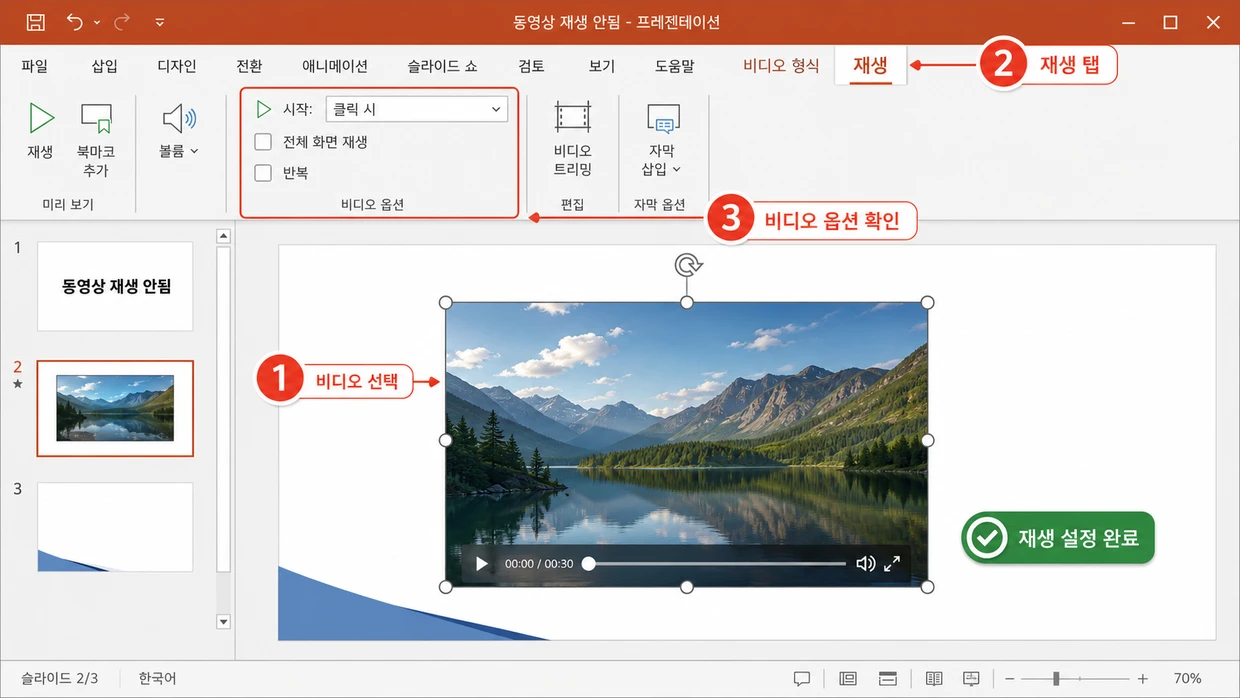Zoom in with the plus button
1240x698 pixels.
pos(1143,679)
